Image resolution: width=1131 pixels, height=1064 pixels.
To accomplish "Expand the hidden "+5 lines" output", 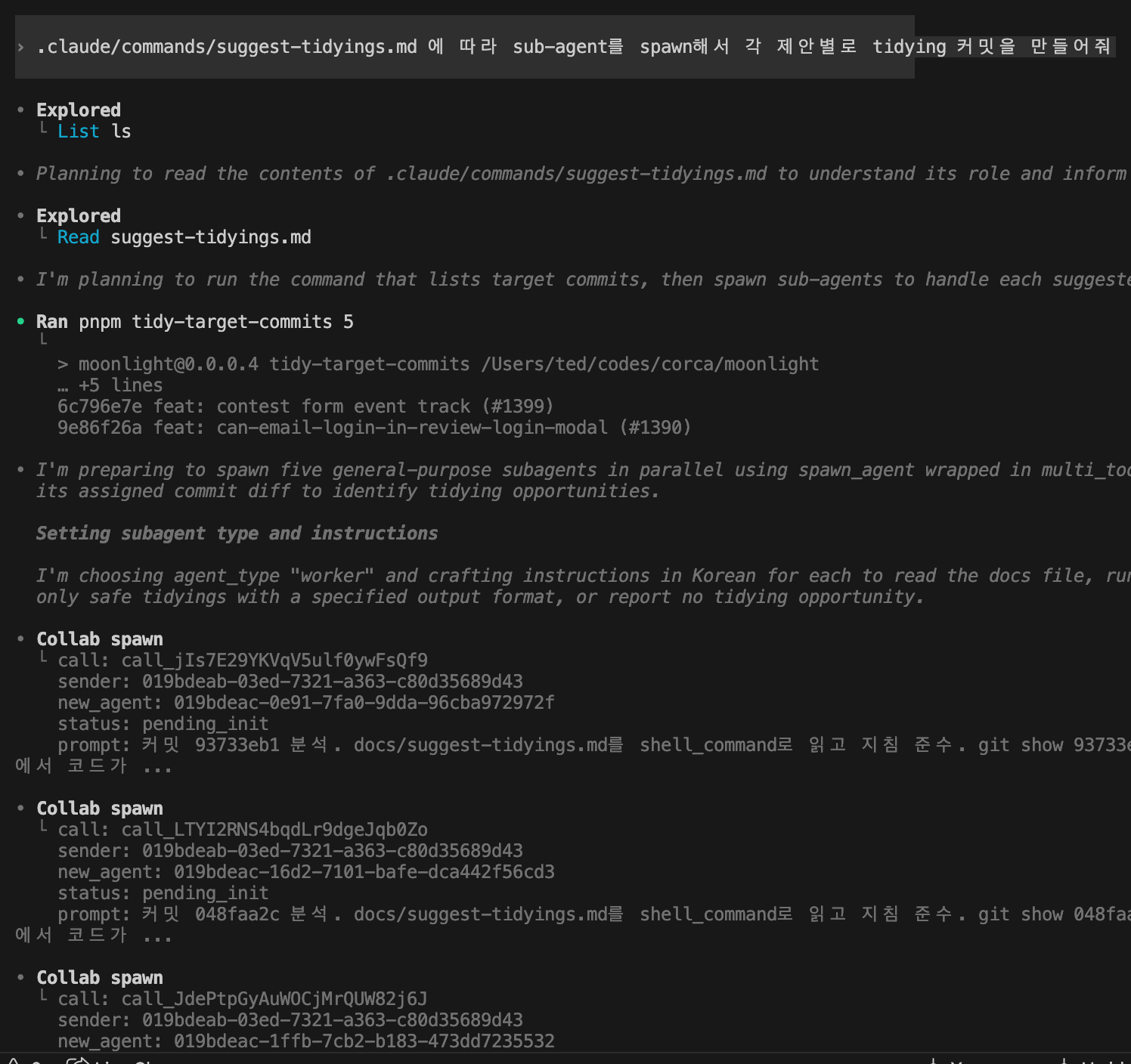I will coord(110,385).
